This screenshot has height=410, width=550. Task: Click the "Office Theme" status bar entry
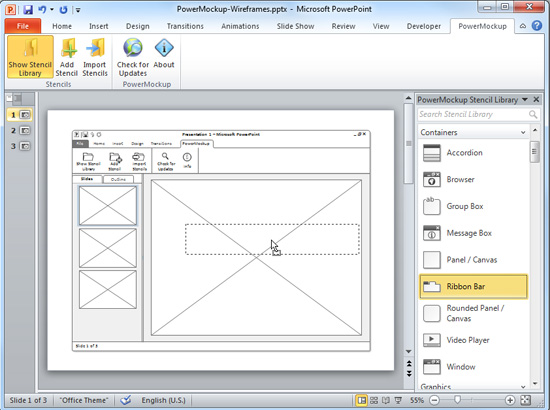(x=84, y=400)
